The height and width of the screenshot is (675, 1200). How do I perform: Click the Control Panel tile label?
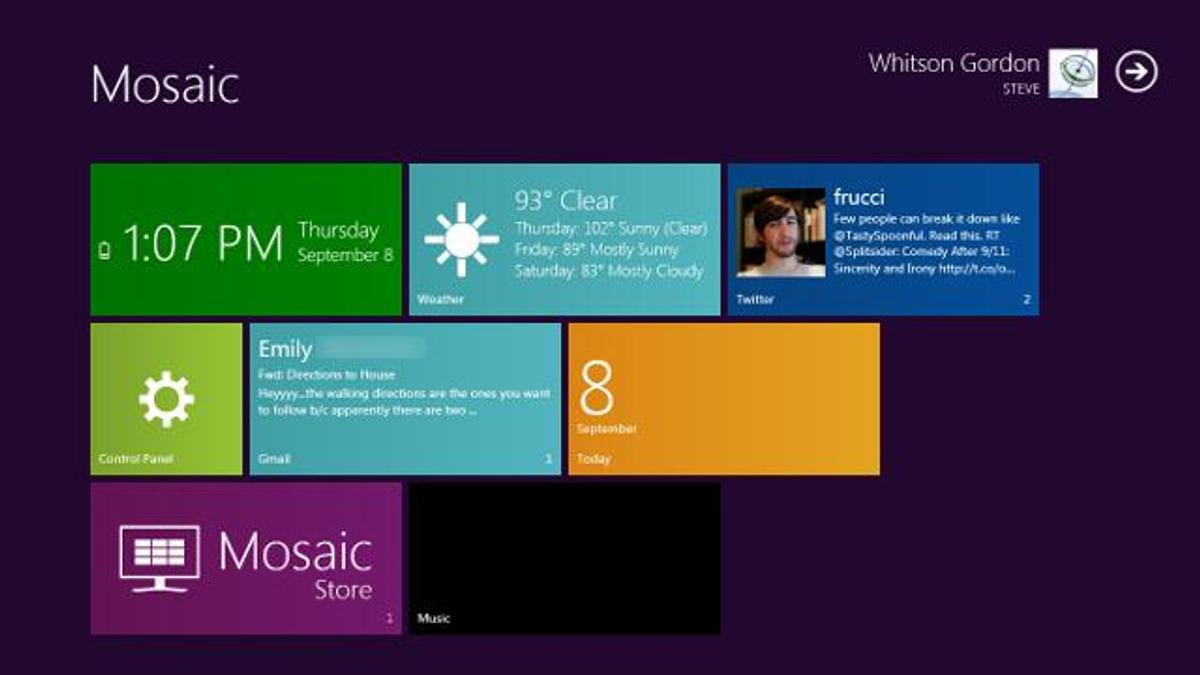click(x=135, y=459)
